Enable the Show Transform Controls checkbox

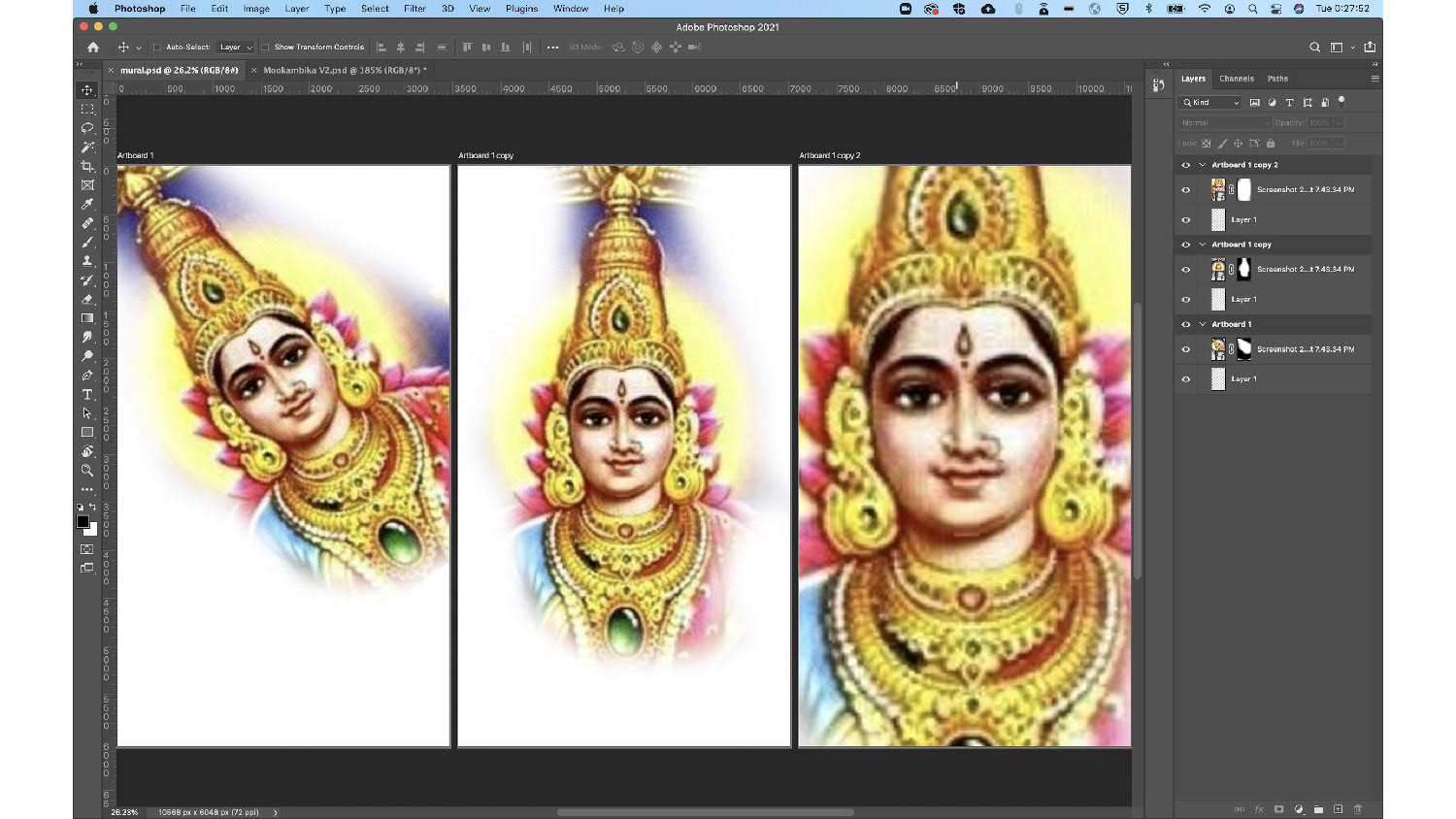265,47
